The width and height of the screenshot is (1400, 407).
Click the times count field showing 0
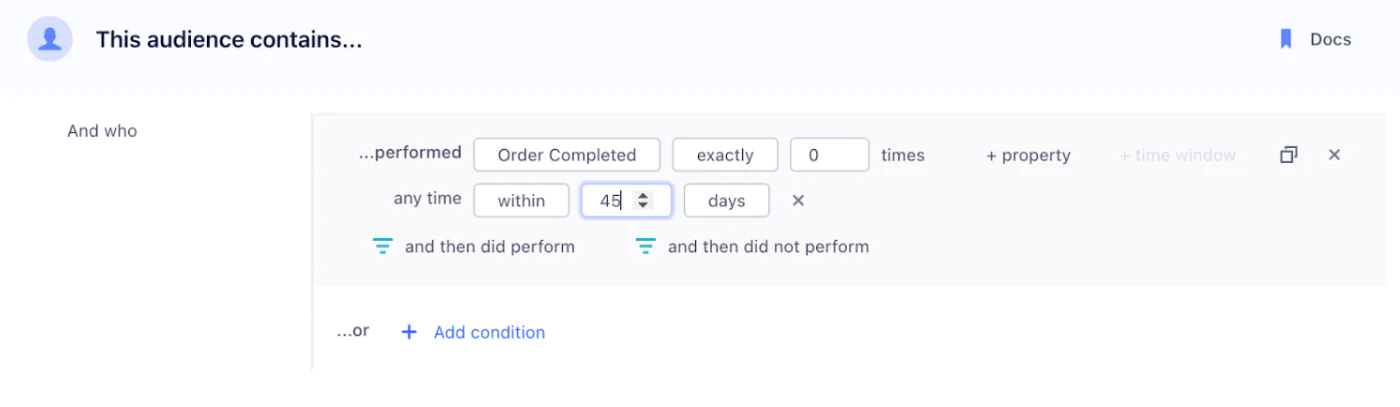point(829,155)
